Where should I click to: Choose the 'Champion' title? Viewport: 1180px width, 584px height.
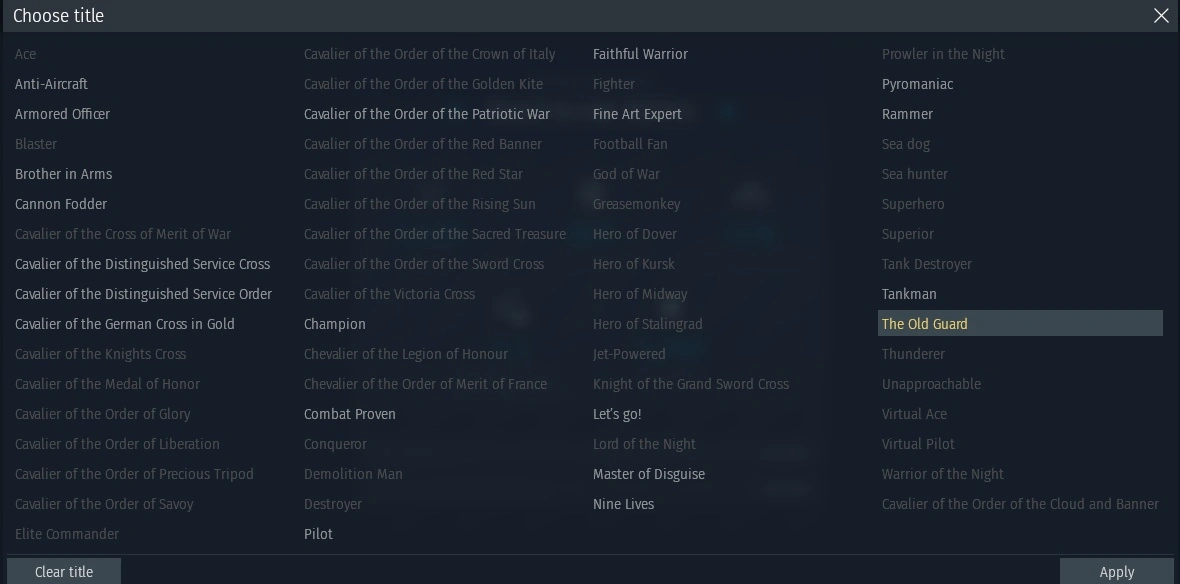335,324
